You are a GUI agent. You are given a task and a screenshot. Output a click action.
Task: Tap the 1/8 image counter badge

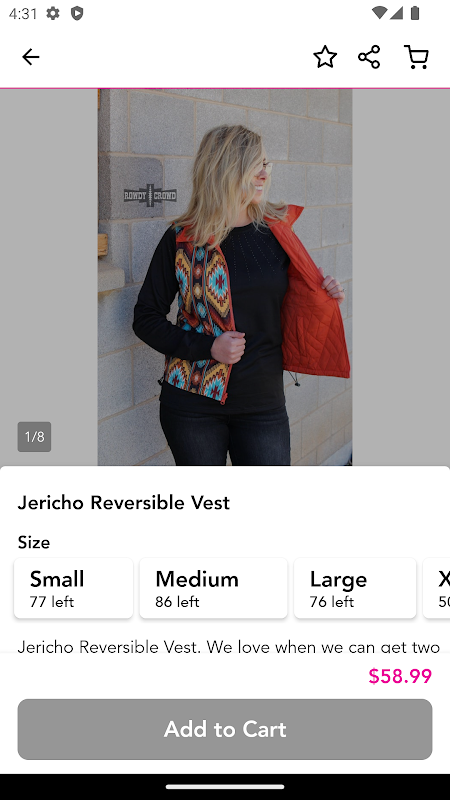pyautogui.click(x=34, y=437)
